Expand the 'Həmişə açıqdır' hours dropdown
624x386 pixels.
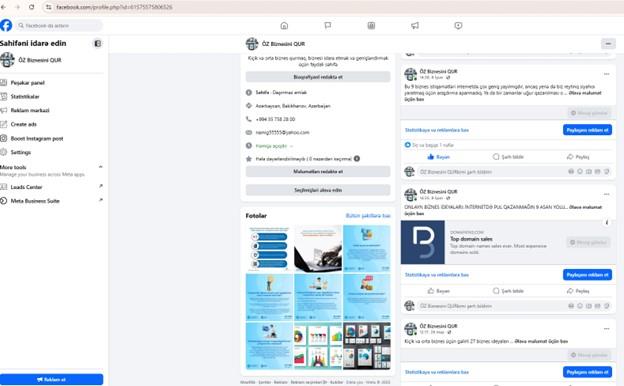292,146
